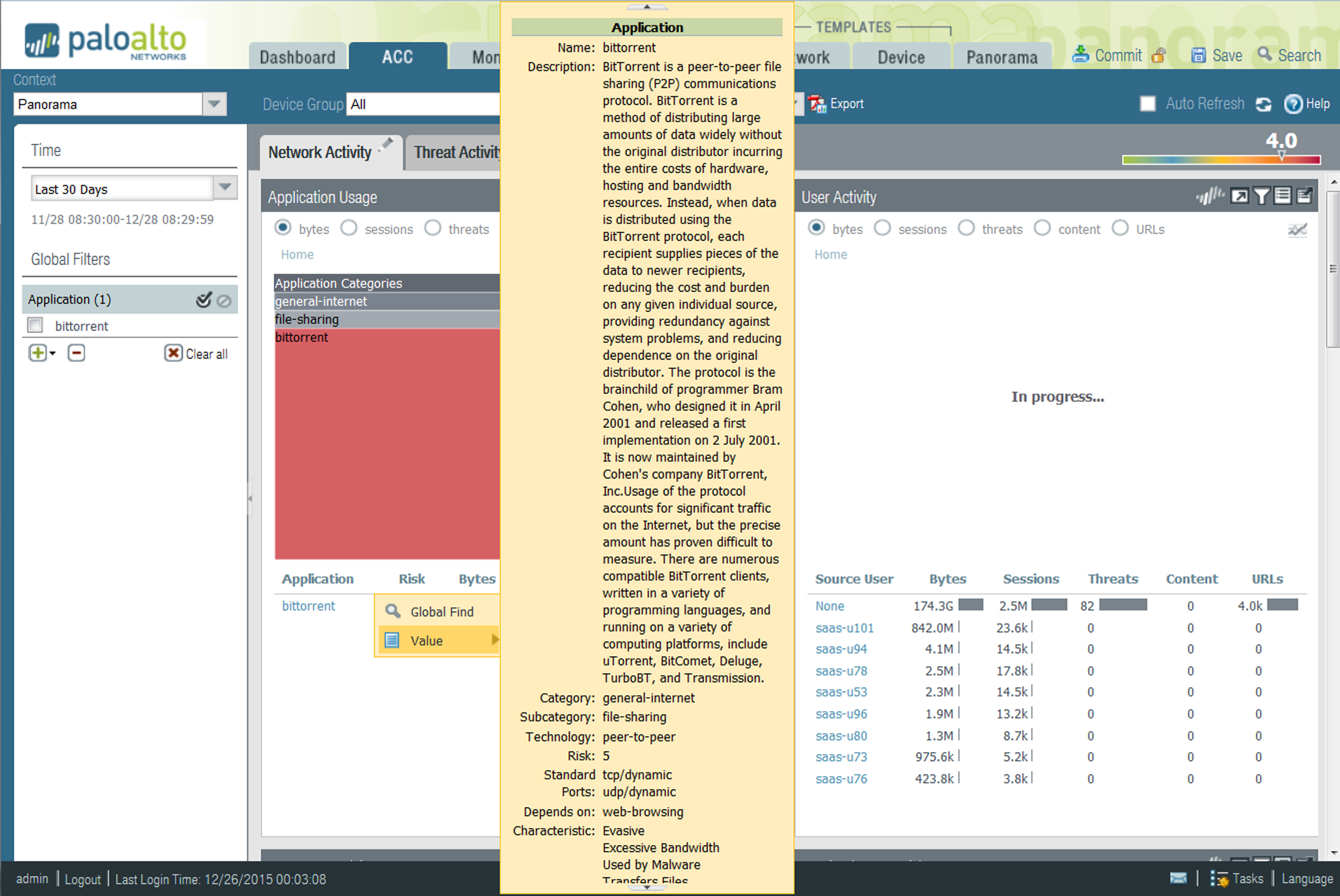Click the refresh icon next to Auto Refresh

1263,104
